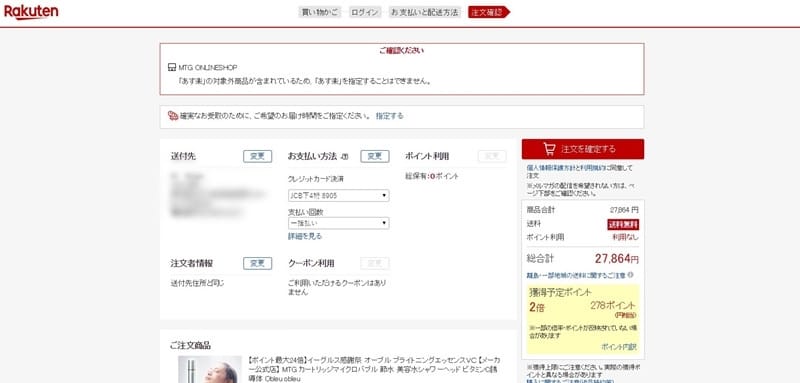Click the cart icon on order button
The height and width of the screenshot is (383, 800).
[x=549, y=149]
